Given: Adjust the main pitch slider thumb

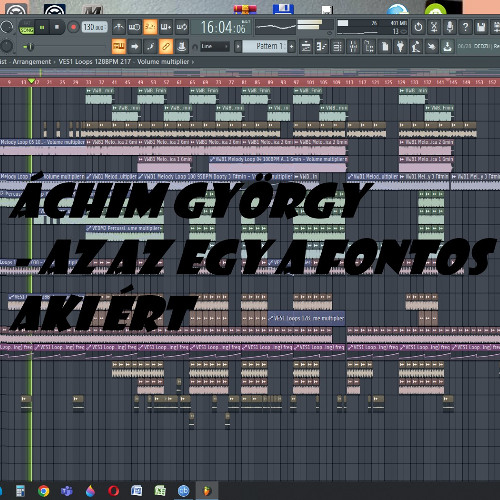Looking at the screenshot, I should pyautogui.click(x=30, y=47).
